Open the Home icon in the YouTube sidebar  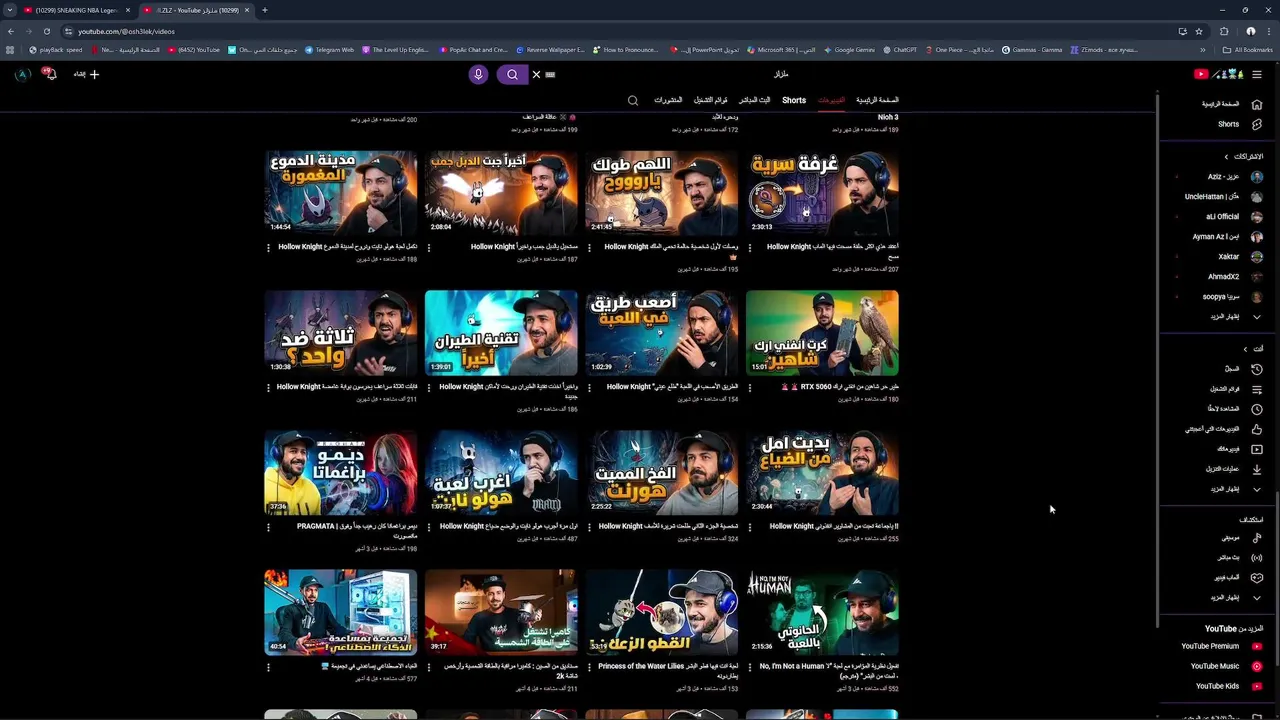tap(1257, 104)
